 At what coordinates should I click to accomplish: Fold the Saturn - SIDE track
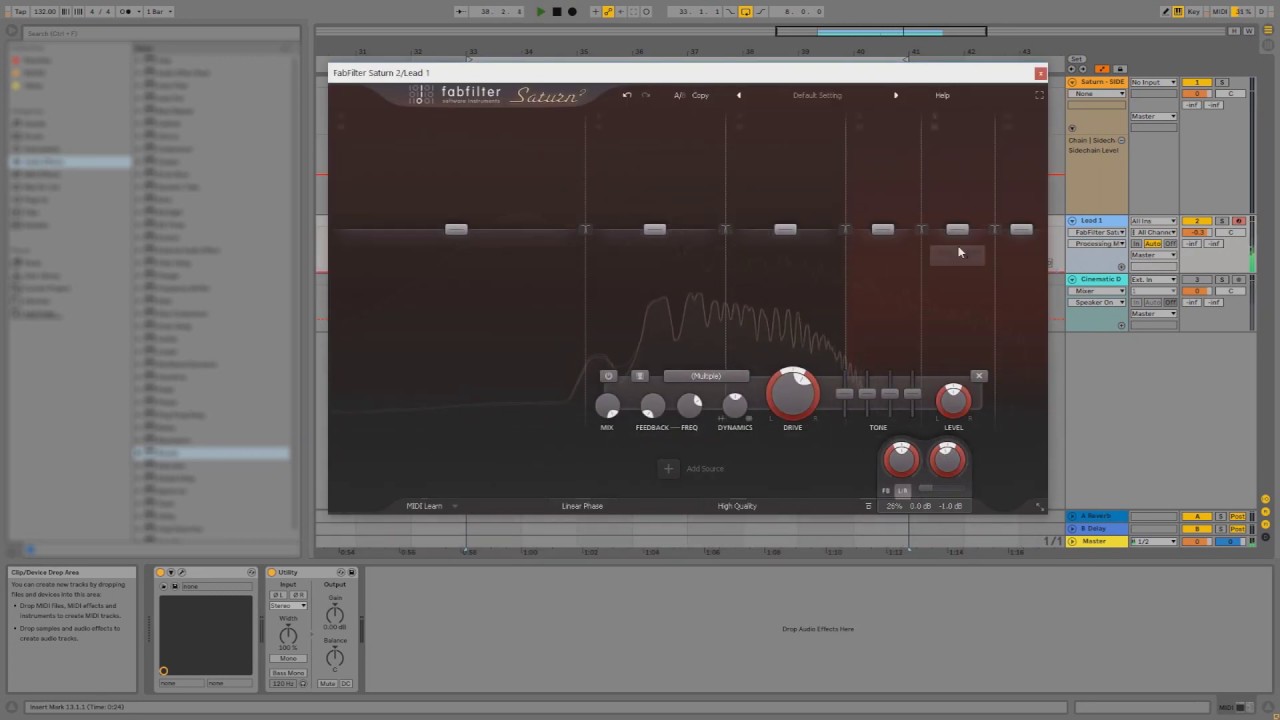point(1073,82)
